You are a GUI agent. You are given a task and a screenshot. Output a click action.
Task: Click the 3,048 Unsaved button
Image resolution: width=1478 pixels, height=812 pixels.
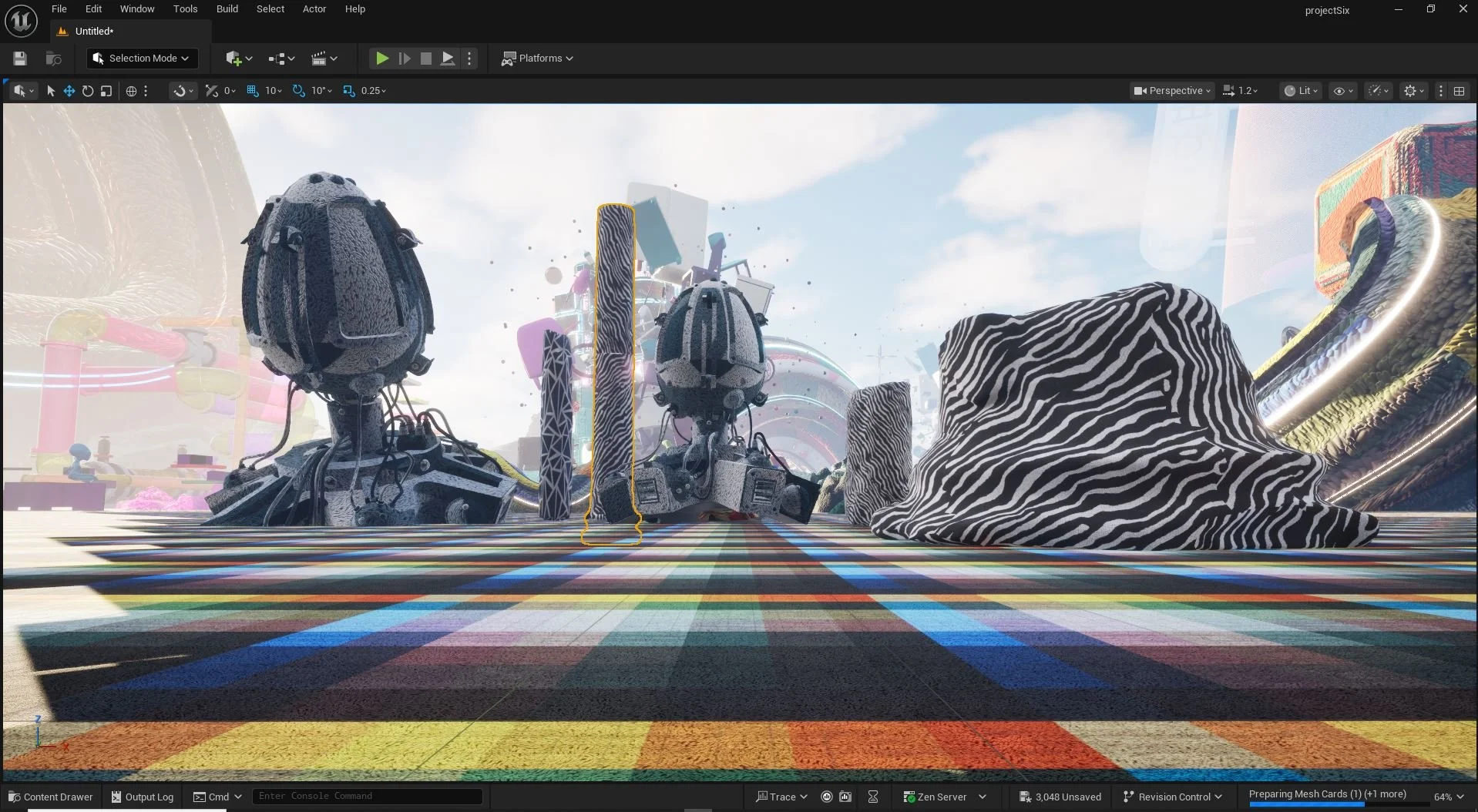pos(1060,797)
